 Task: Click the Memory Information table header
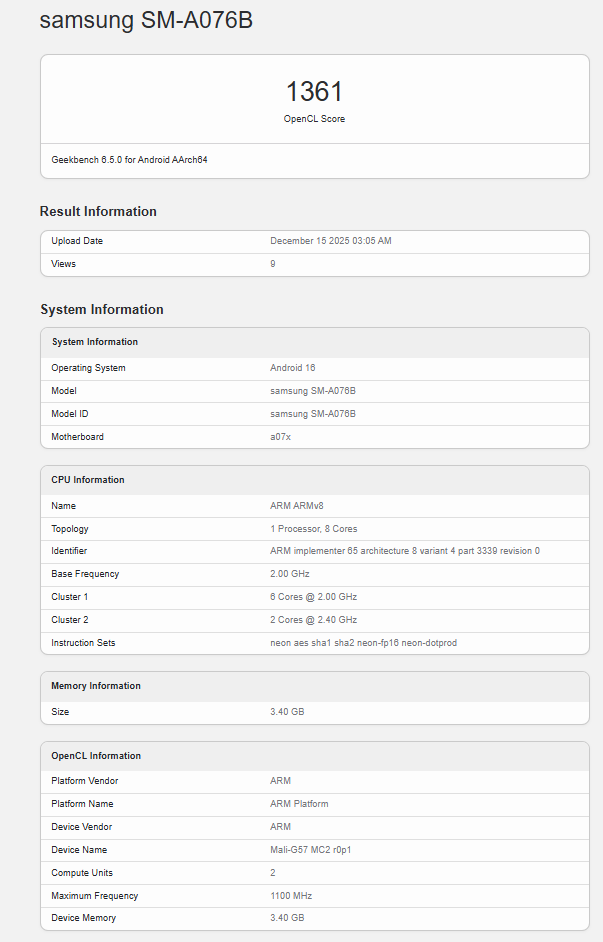point(96,686)
